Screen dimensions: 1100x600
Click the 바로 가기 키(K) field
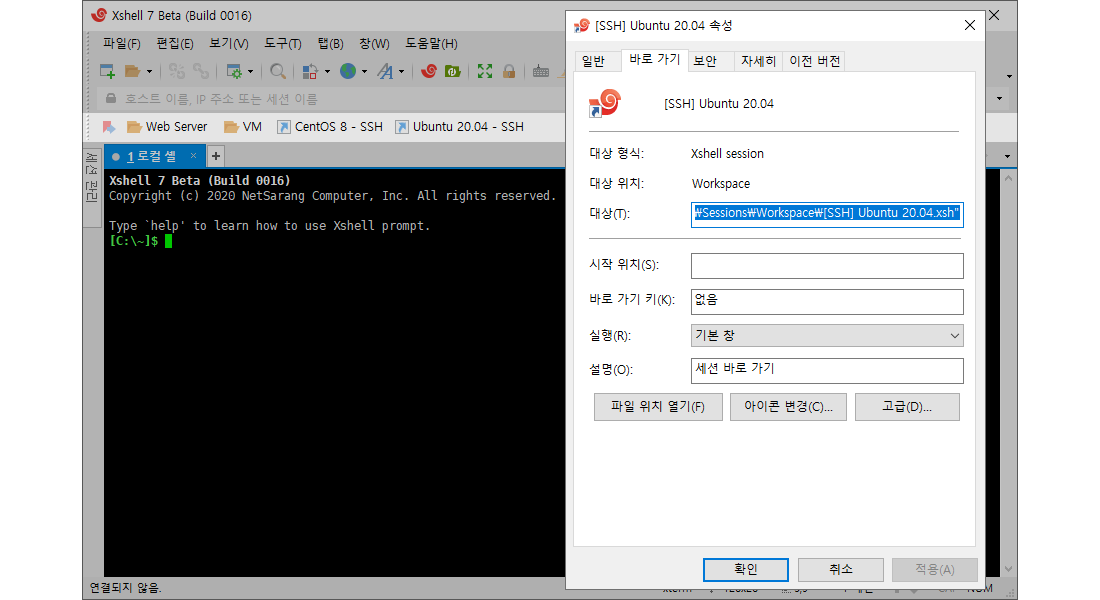[827, 302]
